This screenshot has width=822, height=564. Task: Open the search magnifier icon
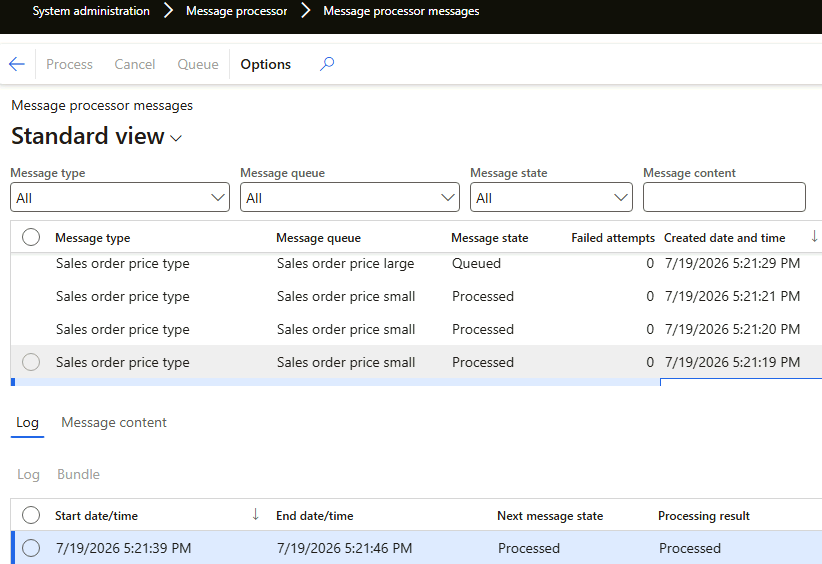[x=327, y=64]
